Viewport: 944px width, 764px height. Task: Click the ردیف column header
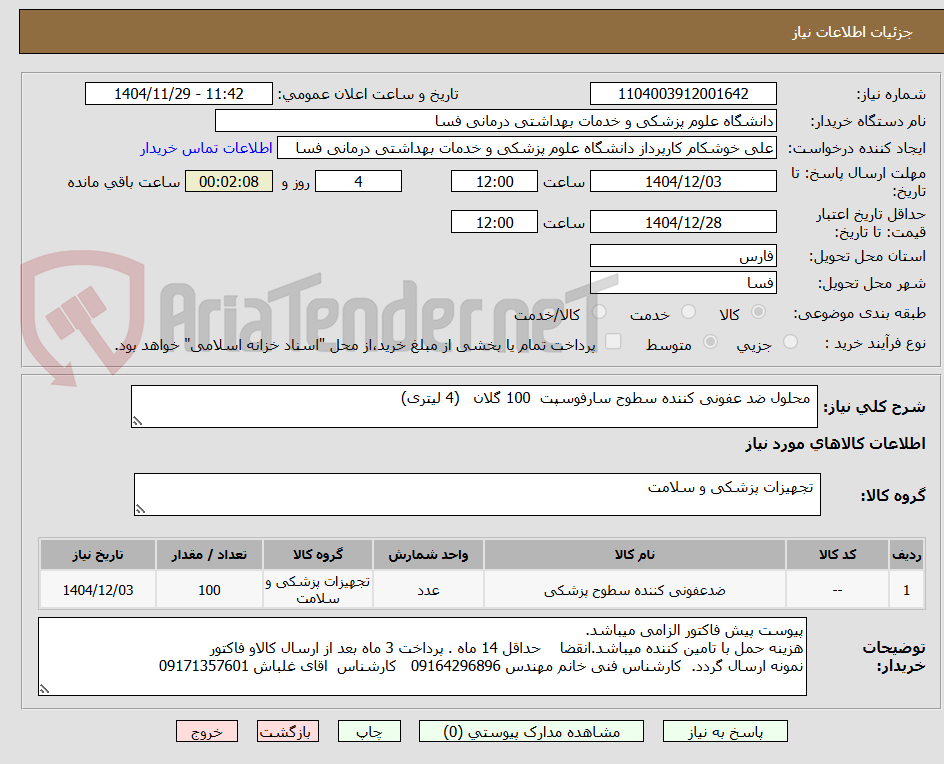906,554
